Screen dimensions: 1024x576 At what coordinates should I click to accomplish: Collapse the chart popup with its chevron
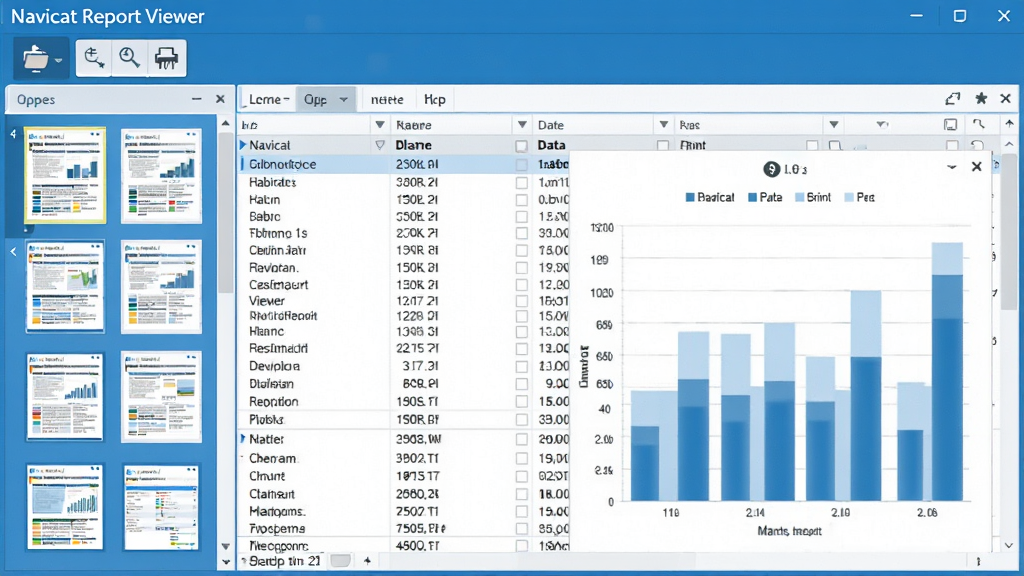click(x=952, y=167)
